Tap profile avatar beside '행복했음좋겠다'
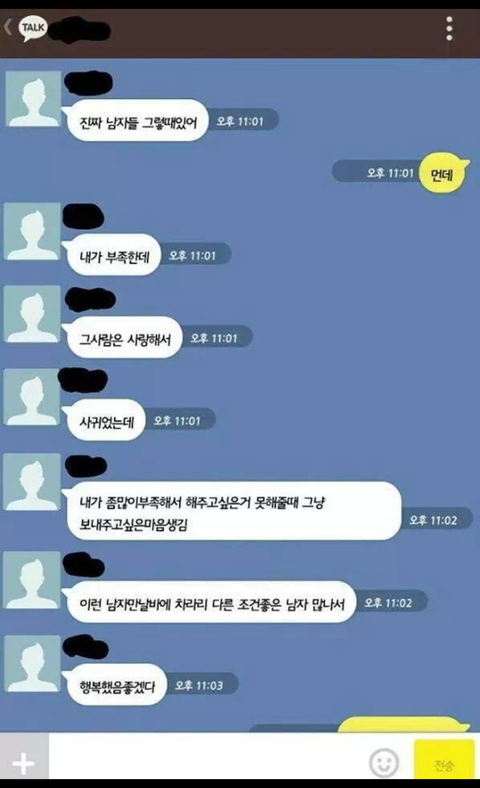The image size is (480, 788). (x=32, y=663)
